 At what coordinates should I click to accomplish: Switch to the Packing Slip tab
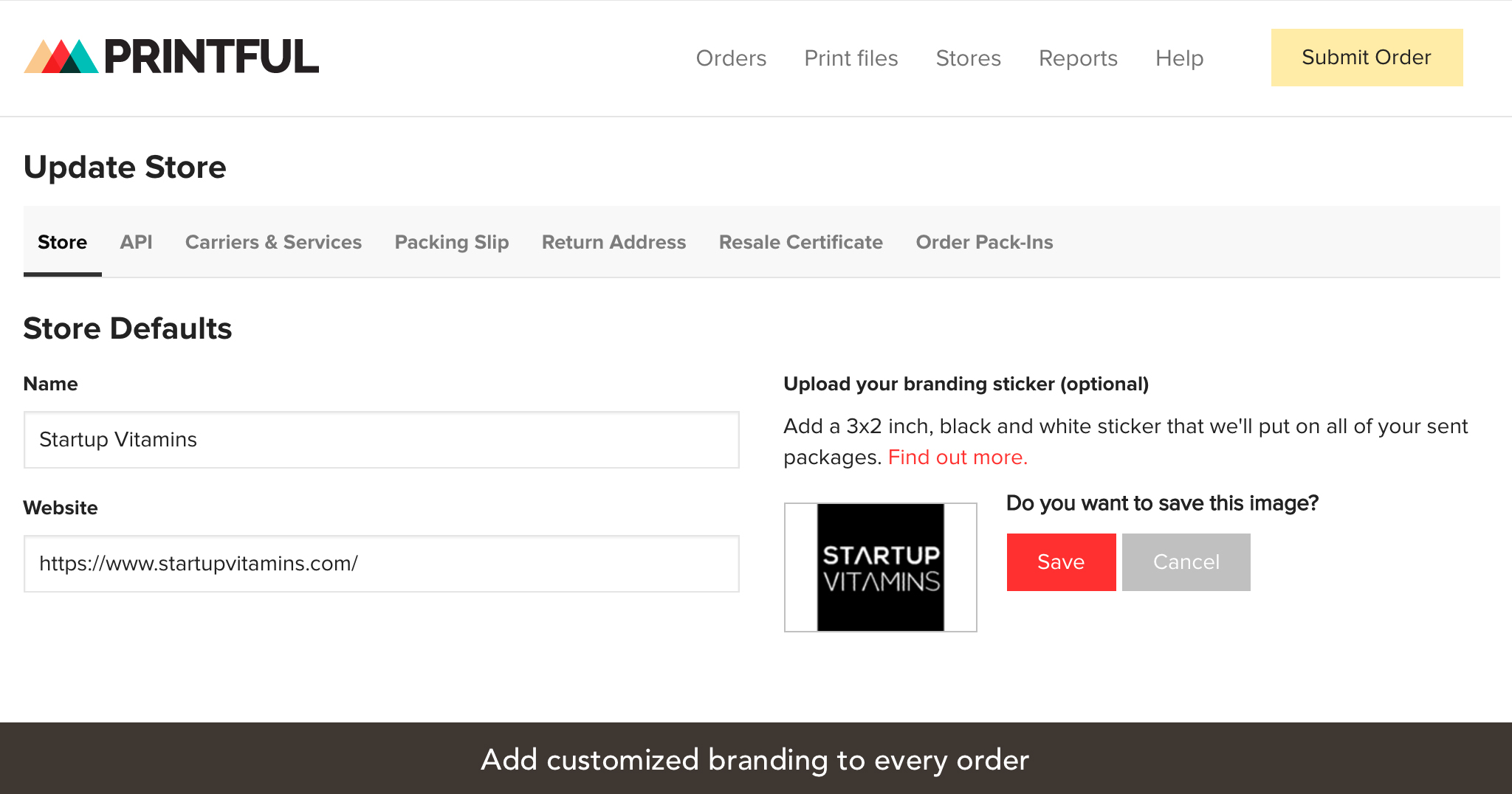pyautogui.click(x=452, y=242)
